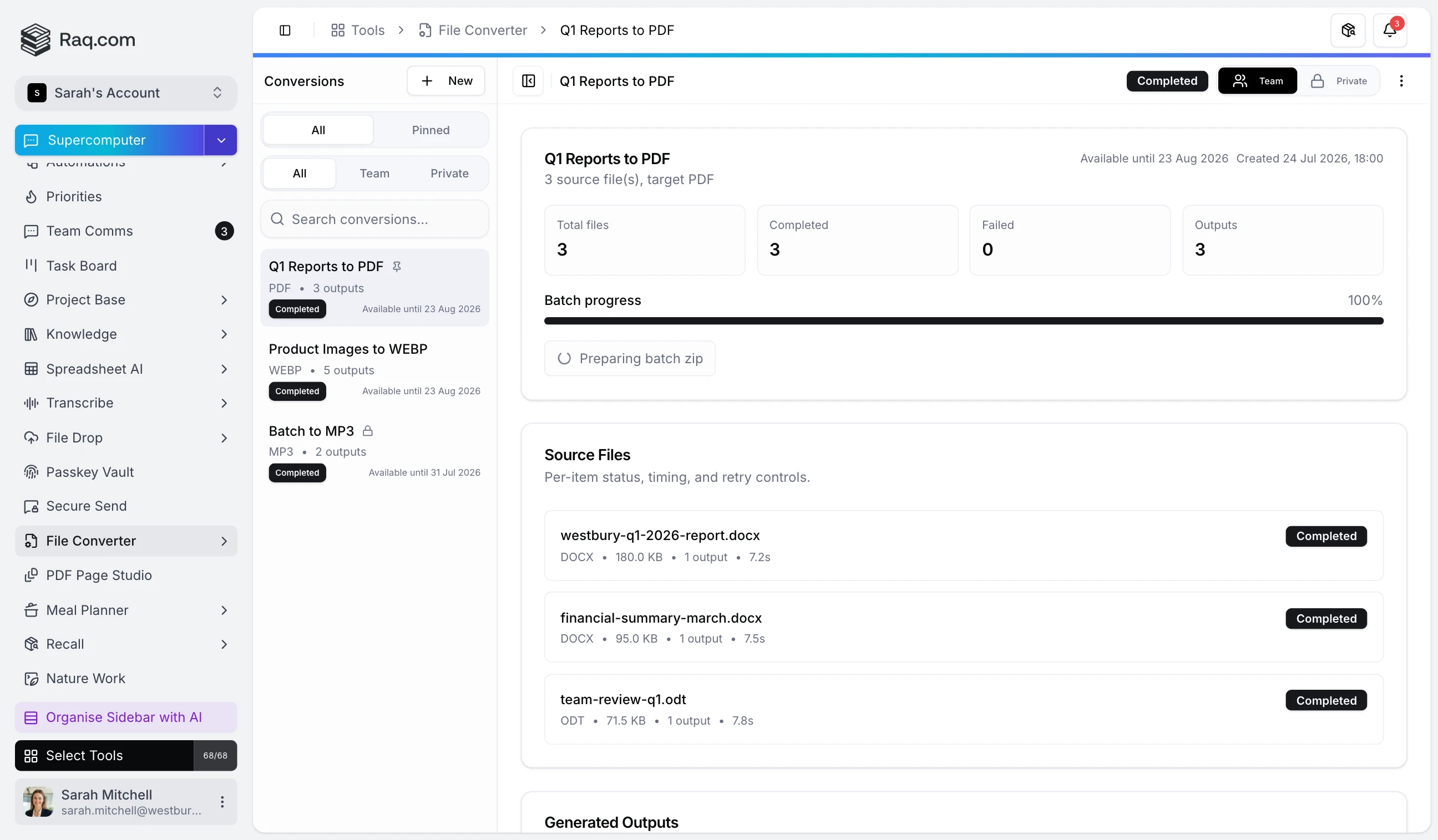The height and width of the screenshot is (840, 1438).
Task: Click the File Drop upload icon
Action: (32, 438)
